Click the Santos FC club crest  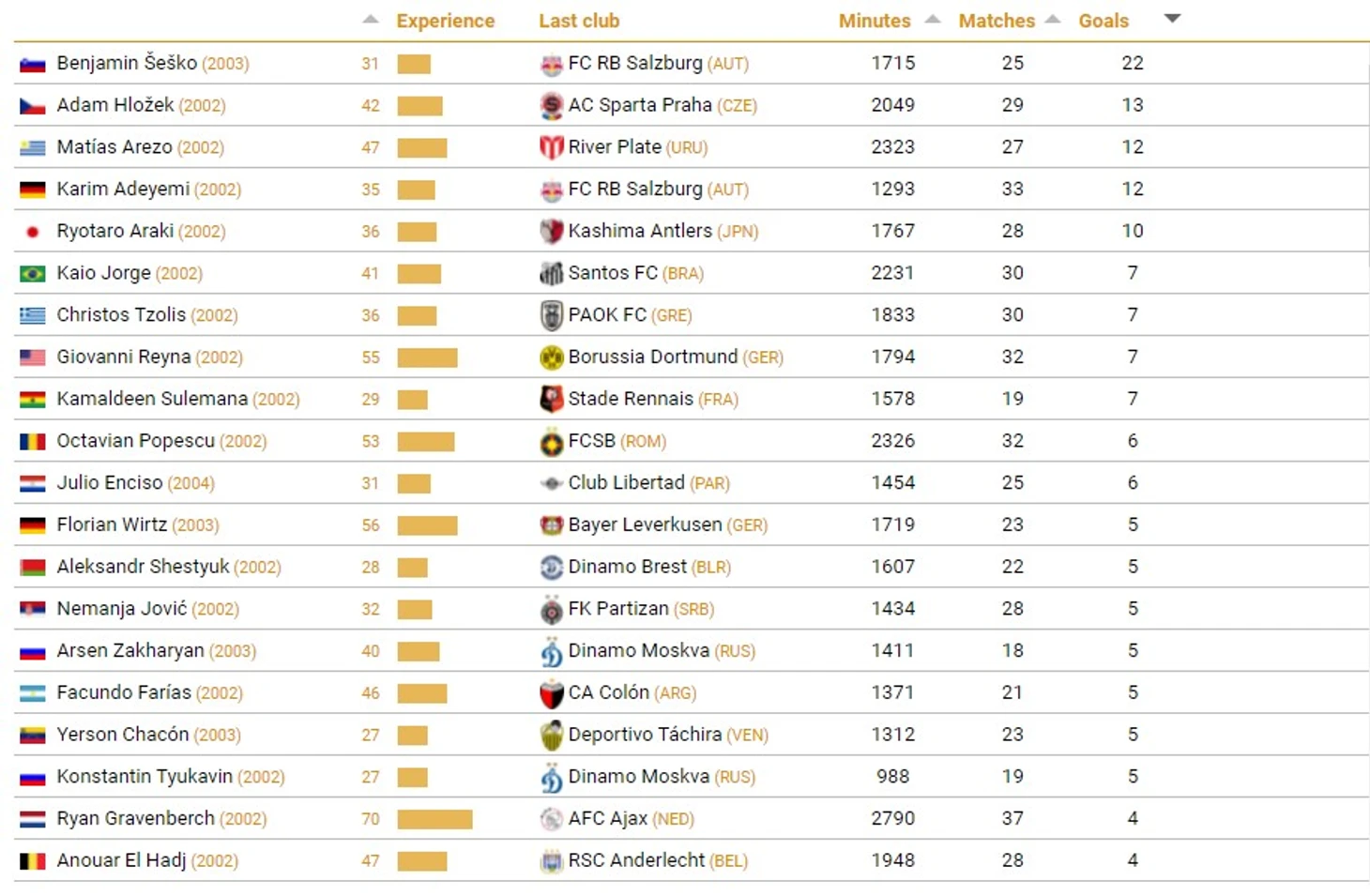pyautogui.click(x=551, y=274)
